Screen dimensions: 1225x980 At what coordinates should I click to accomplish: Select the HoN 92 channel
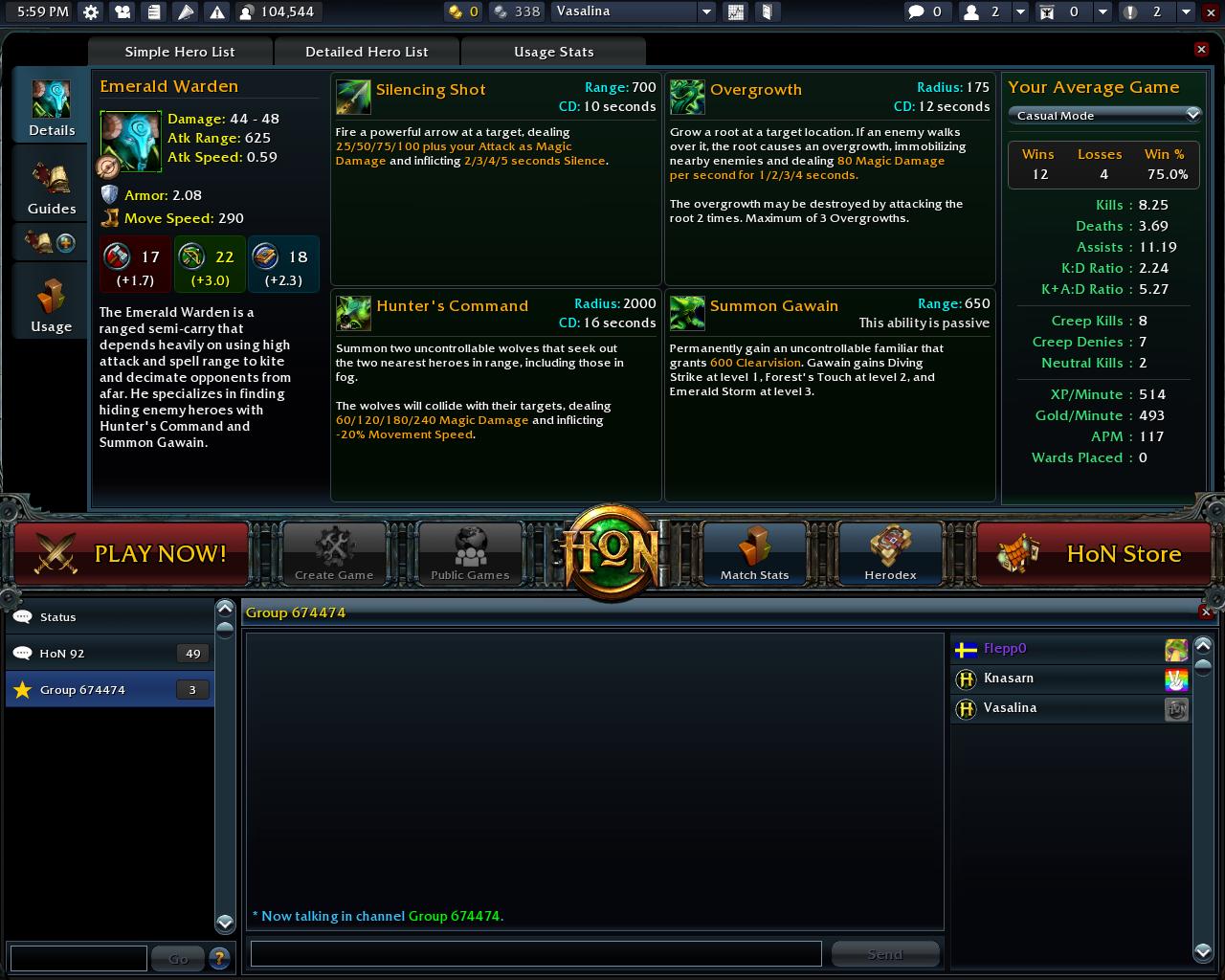tap(109, 654)
